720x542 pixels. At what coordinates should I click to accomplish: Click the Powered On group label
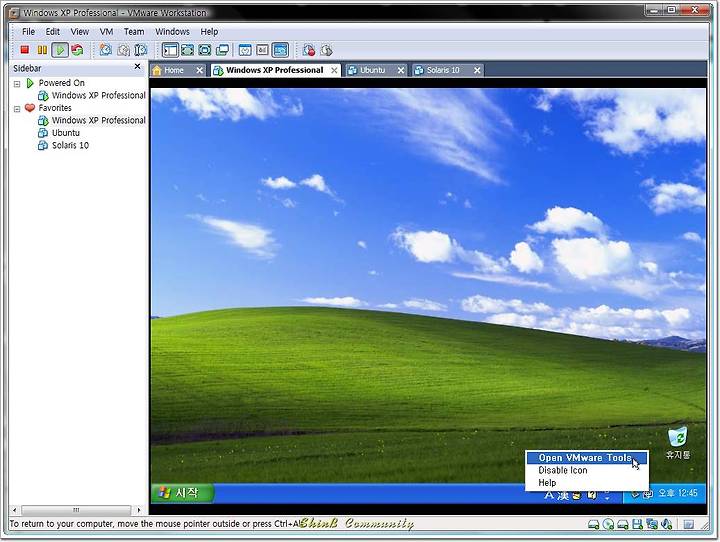[x=62, y=83]
